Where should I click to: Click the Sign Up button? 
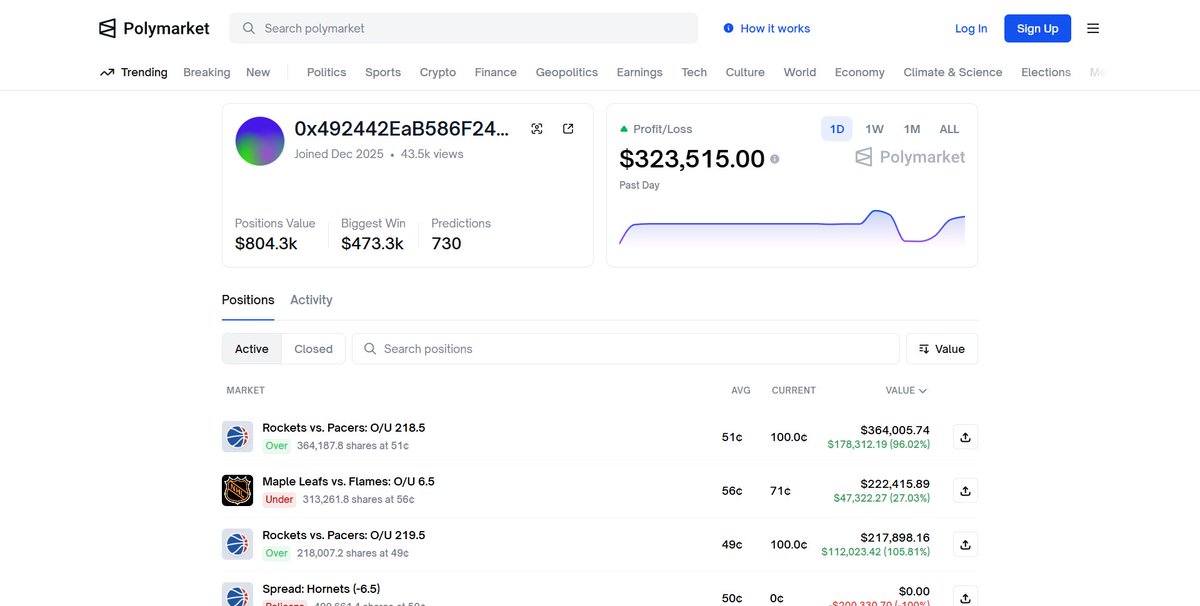coord(1038,28)
